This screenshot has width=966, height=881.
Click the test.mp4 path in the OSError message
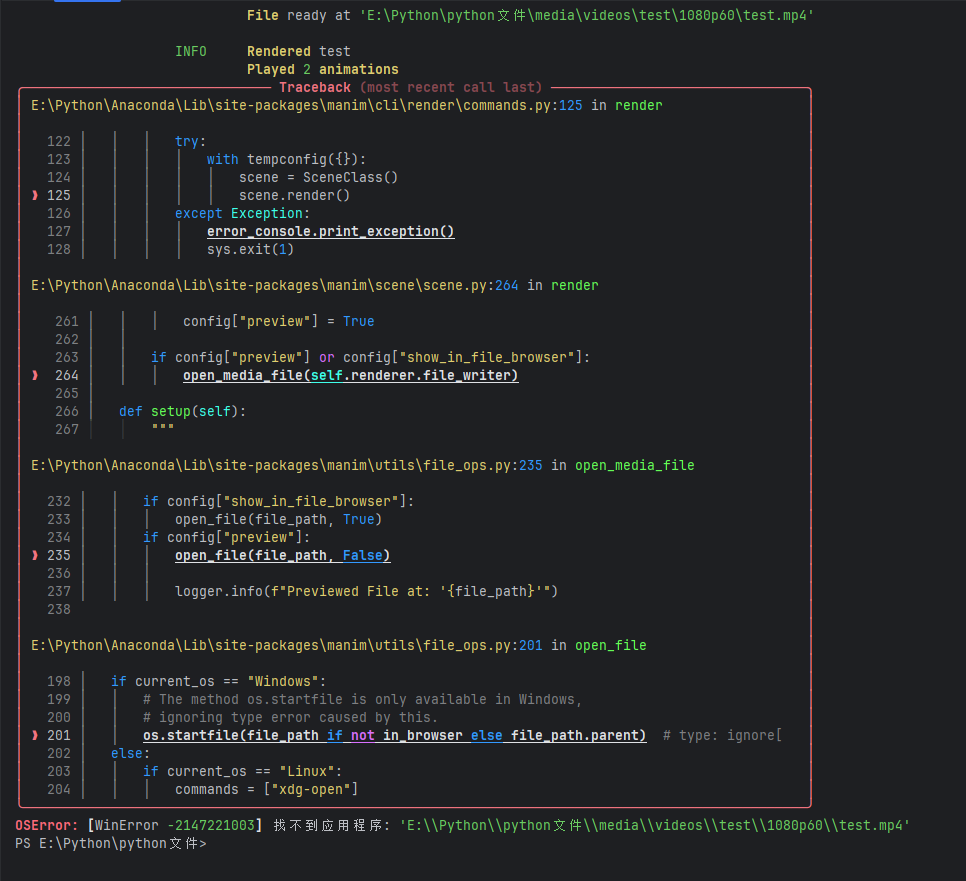tap(655, 826)
